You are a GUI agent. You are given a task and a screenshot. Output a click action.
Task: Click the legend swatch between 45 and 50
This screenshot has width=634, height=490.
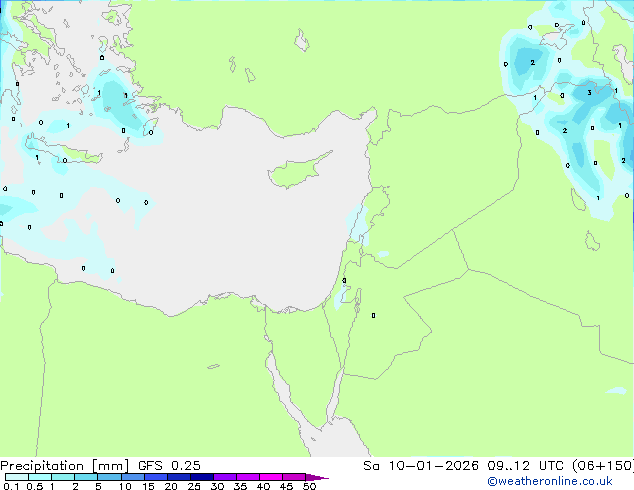click(294, 477)
